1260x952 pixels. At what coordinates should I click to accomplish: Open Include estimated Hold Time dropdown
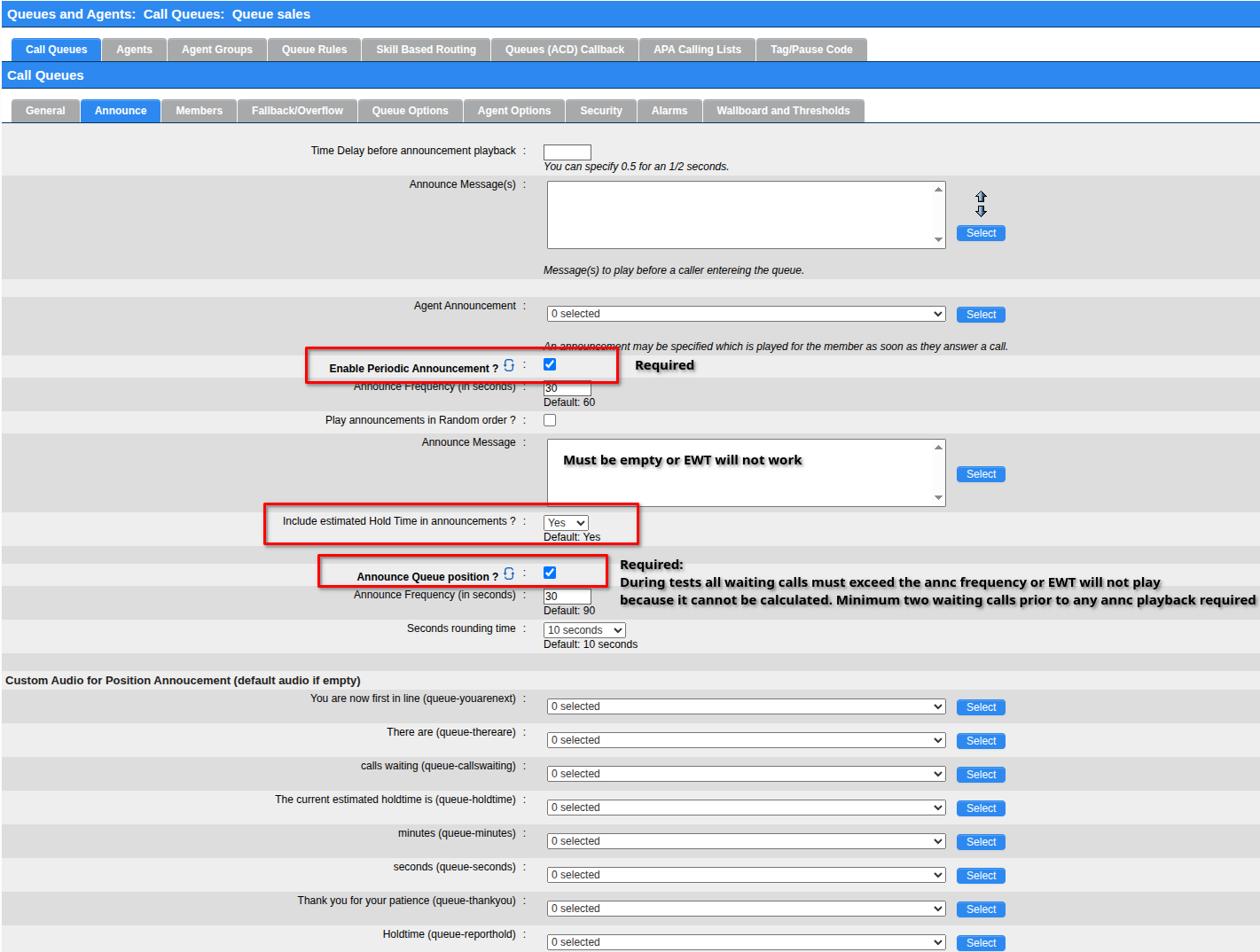(566, 523)
